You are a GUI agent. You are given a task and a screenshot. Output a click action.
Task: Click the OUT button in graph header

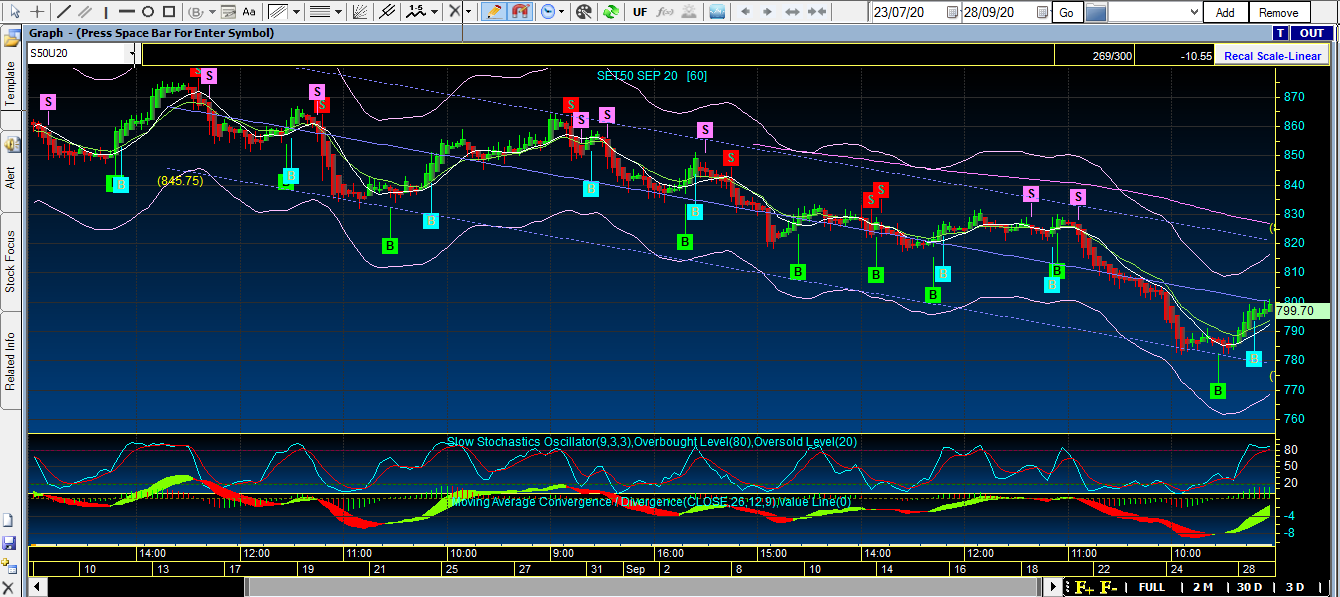(1312, 33)
